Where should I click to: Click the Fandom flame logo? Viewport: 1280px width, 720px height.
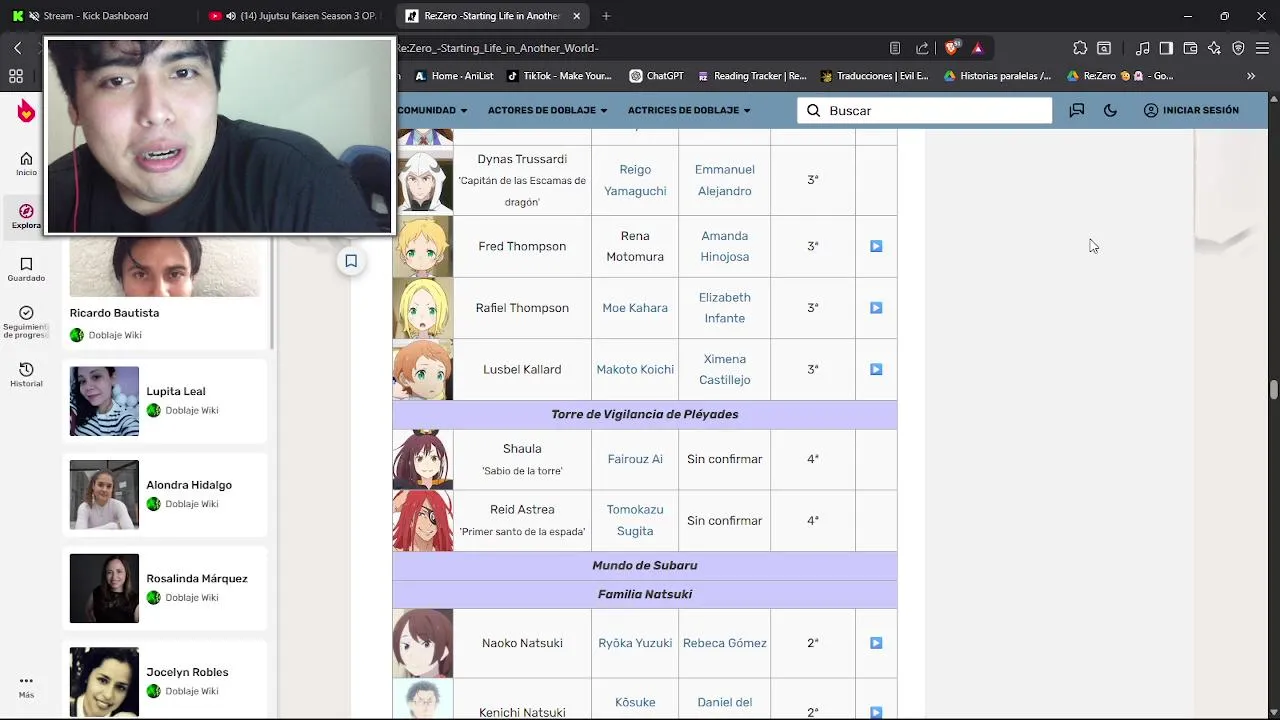[26, 111]
